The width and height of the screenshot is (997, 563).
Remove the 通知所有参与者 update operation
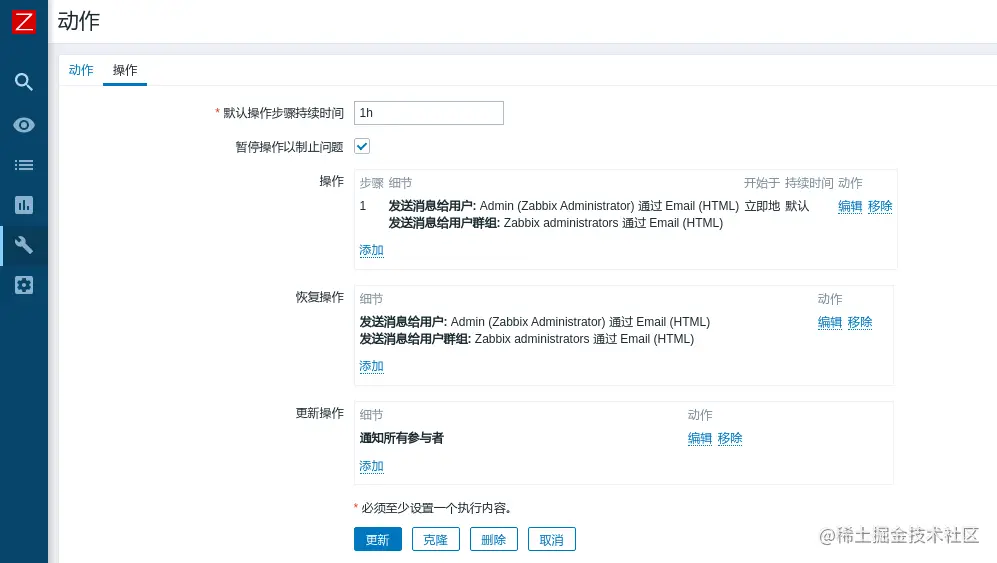click(730, 438)
